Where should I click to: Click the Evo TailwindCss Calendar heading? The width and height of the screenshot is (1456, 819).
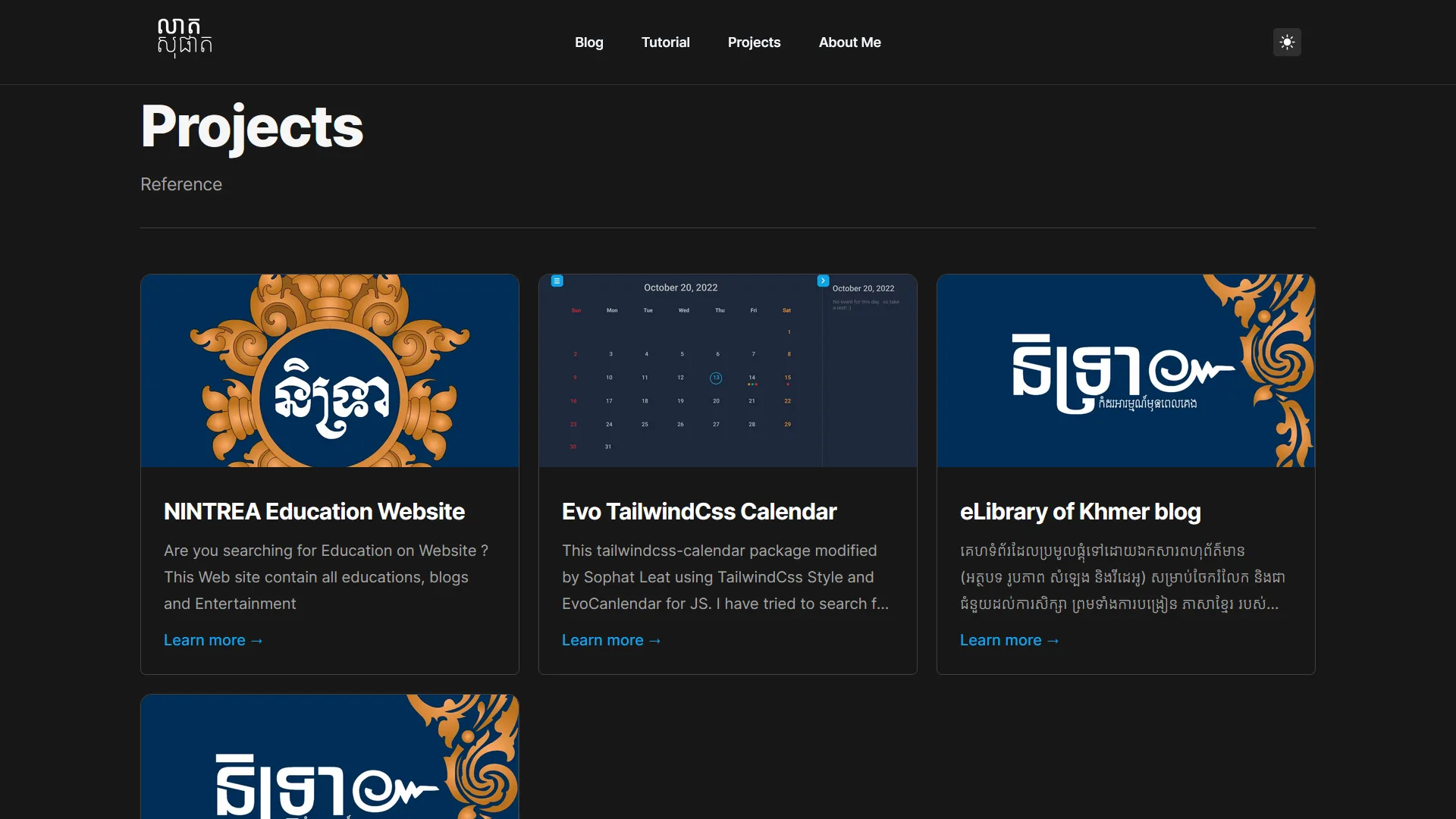point(698,511)
